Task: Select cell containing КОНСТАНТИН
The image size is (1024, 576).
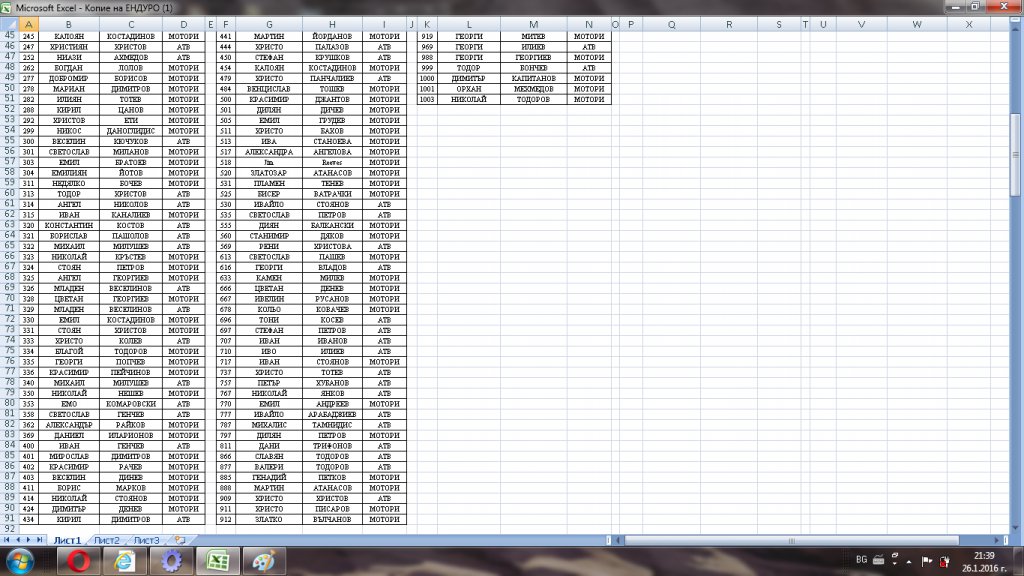Action: [69, 225]
